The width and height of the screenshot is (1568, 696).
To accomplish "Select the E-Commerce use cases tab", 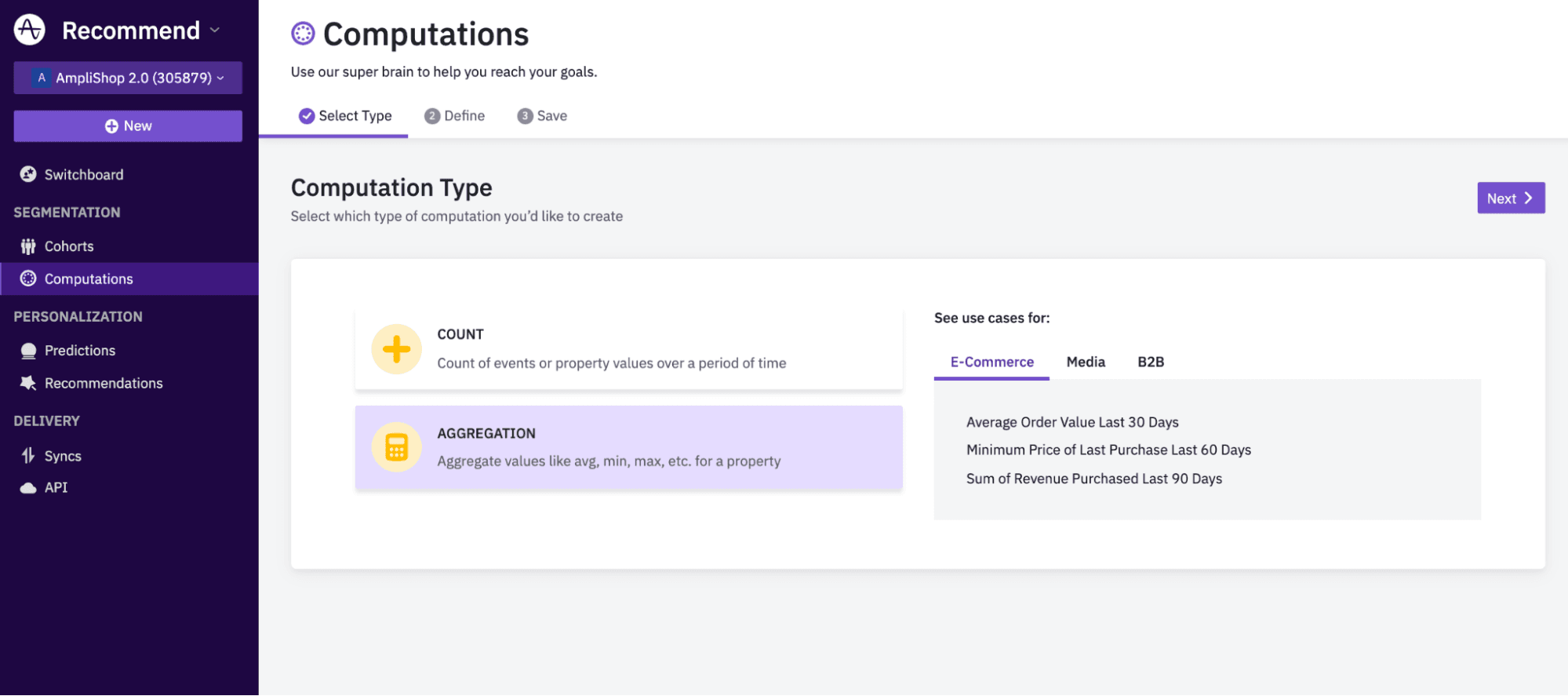I will [991, 362].
